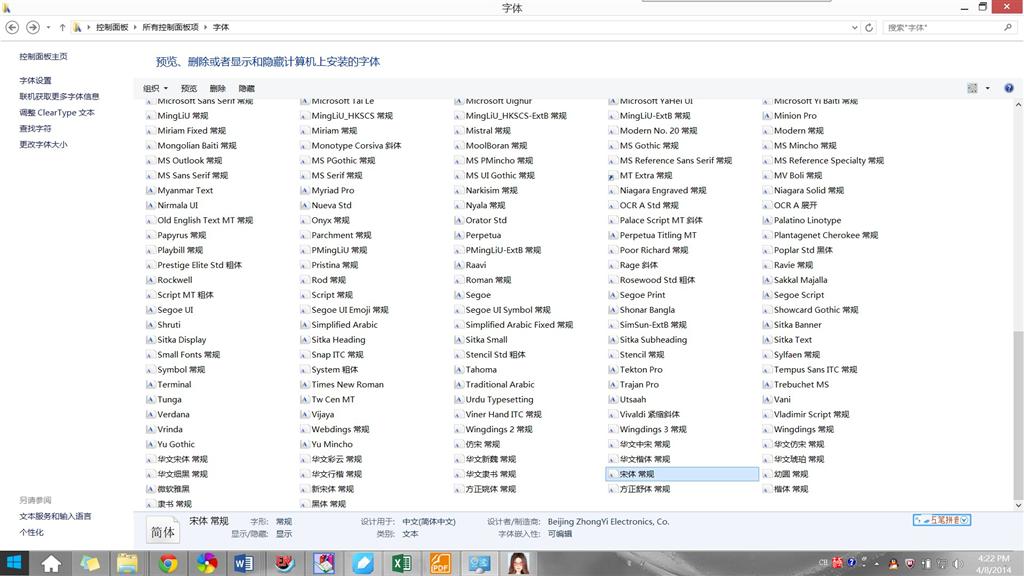Open Microsoft Word from taskbar

tap(244, 563)
